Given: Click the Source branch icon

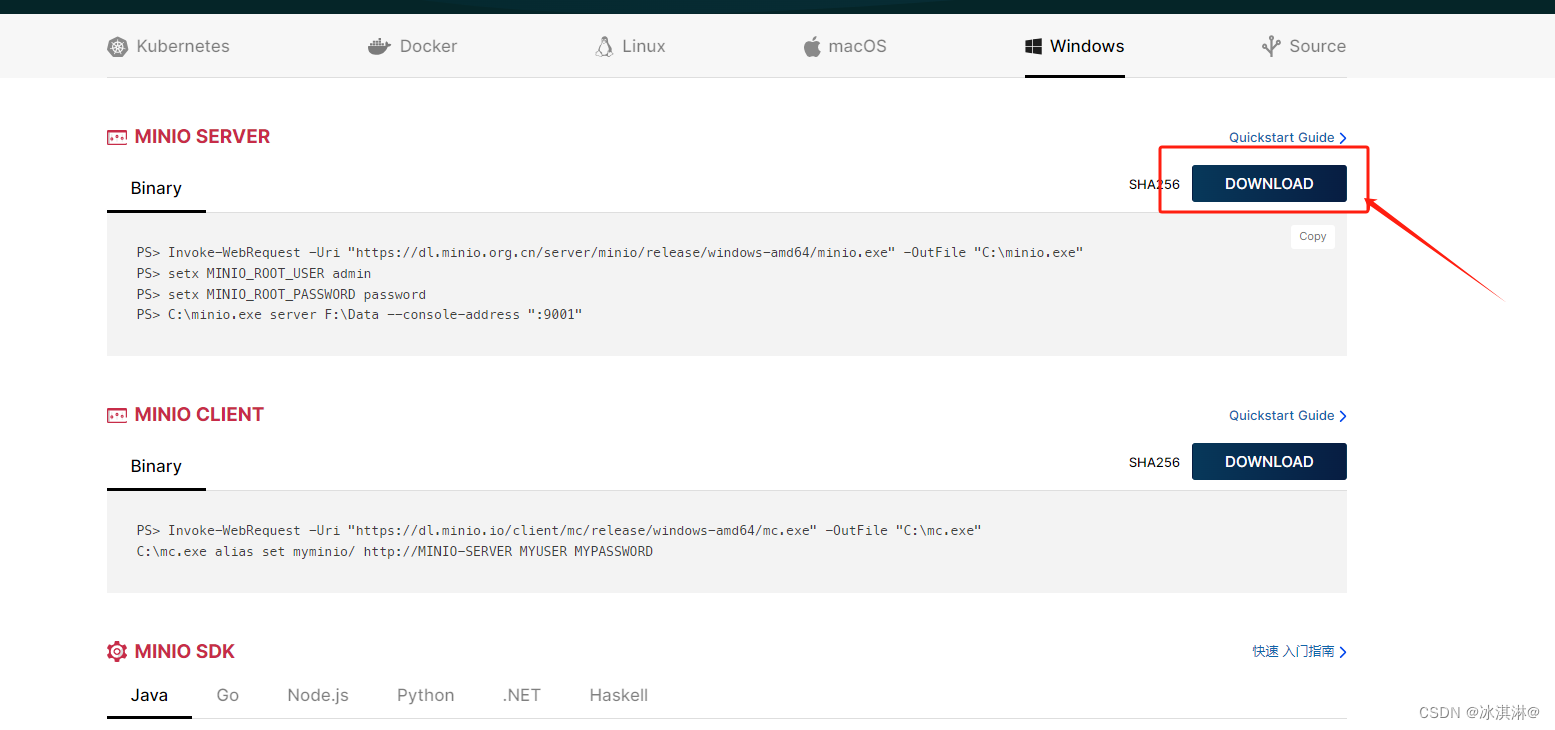Looking at the screenshot, I should (1271, 46).
